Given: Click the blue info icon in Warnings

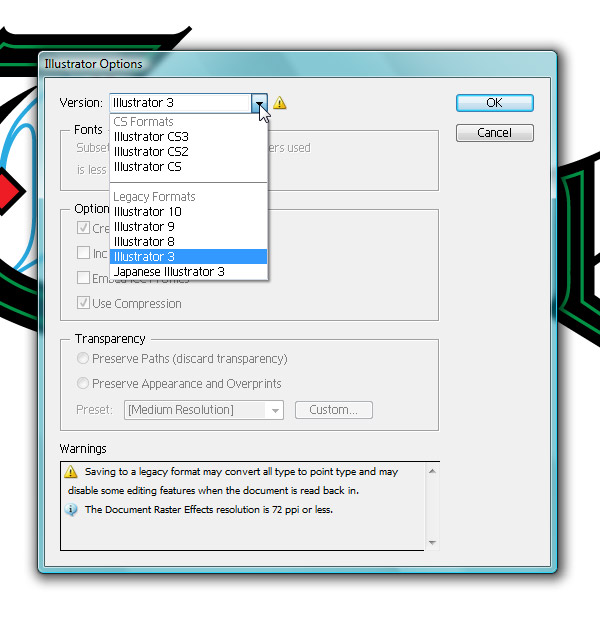Looking at the screenshot, I should pos(71,509).
